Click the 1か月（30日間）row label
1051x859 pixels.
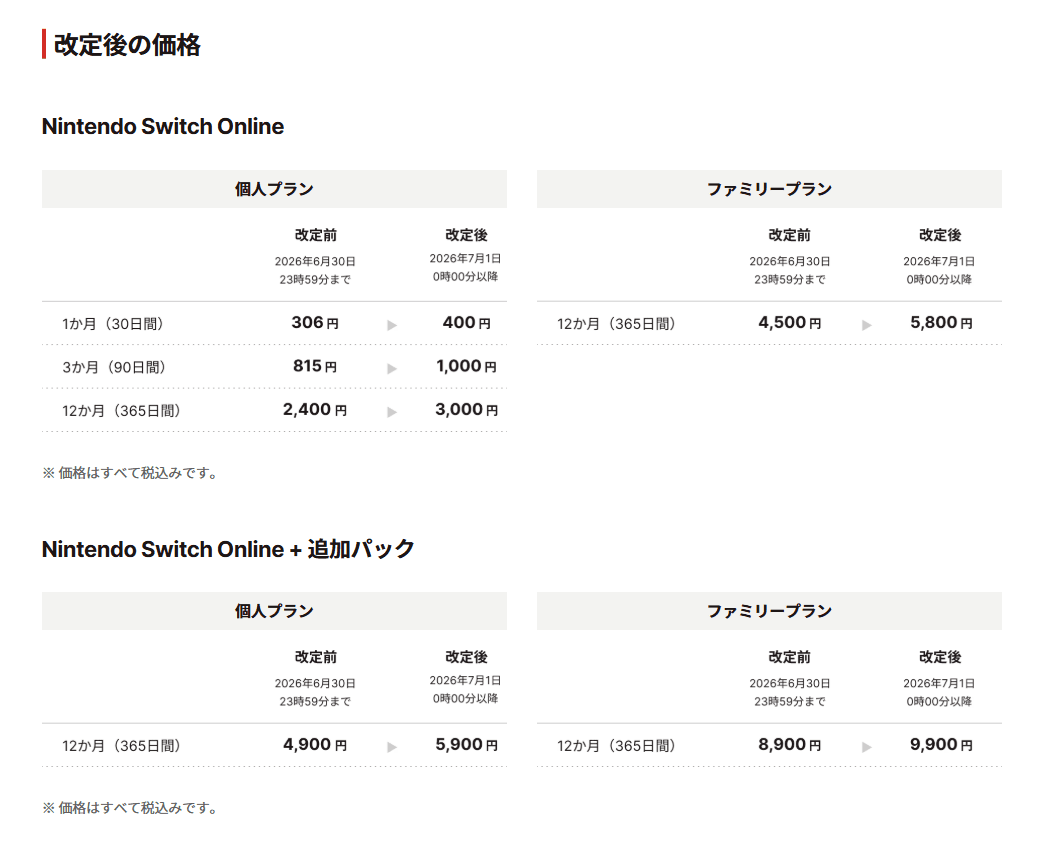pyautogui.click(x=113, y=324)
